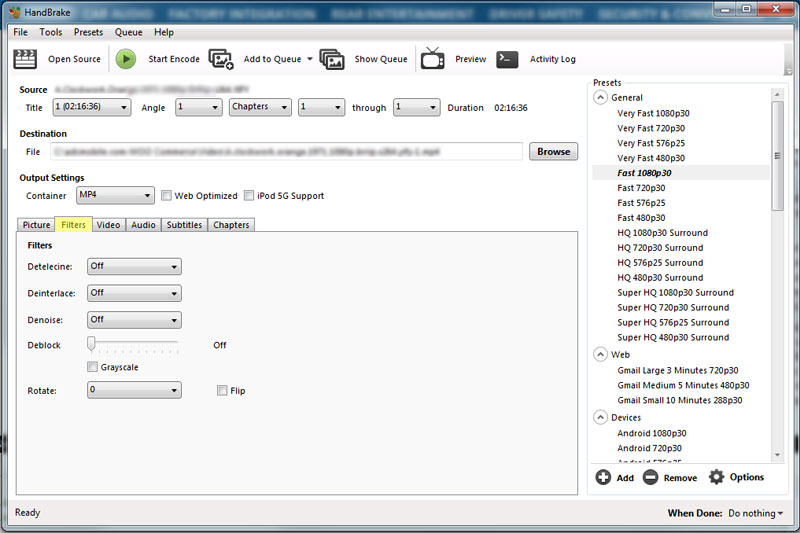This screenshot has height=533, width=800.
Task: Click the gear icon for preset options
Action: (x=716, y=477)
